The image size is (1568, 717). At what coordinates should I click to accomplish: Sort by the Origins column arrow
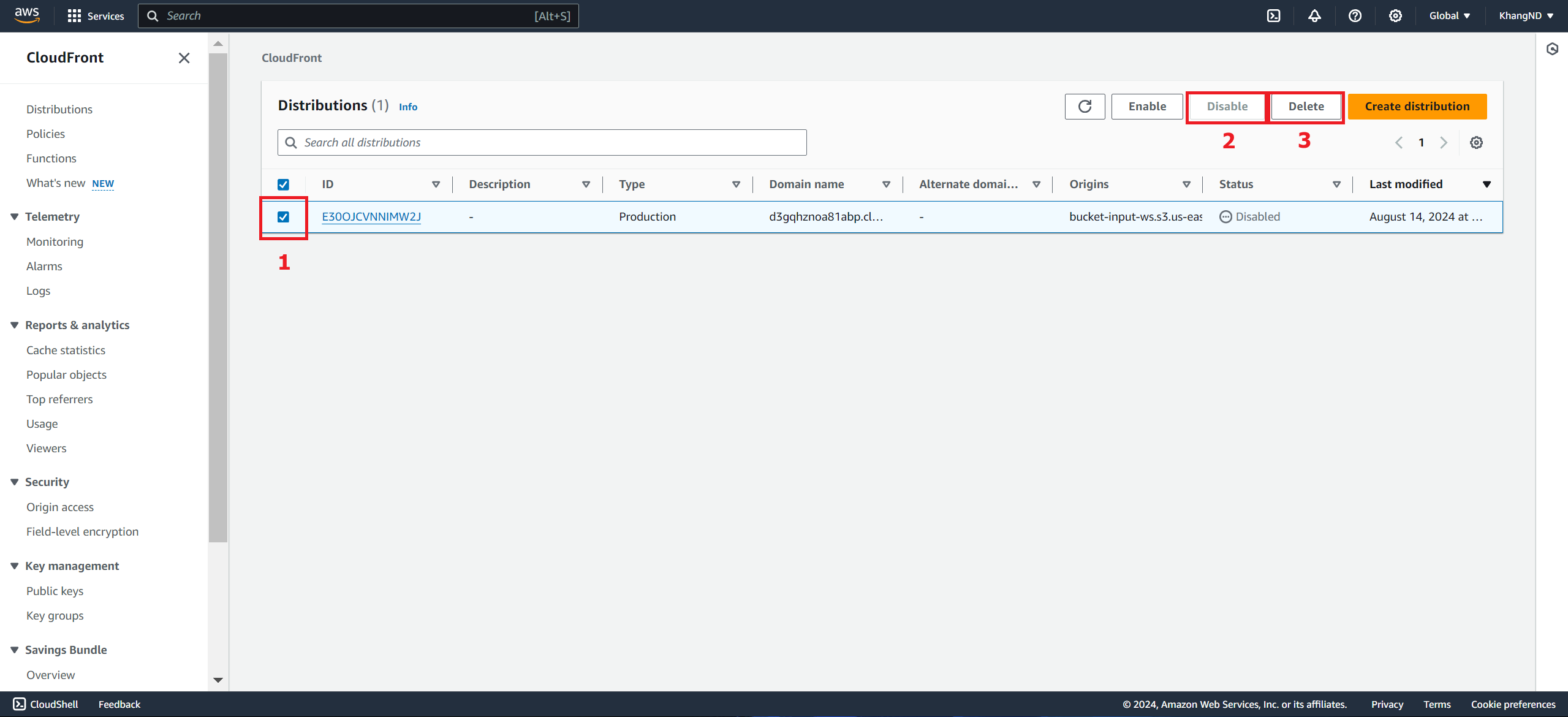click(1186, 184)
